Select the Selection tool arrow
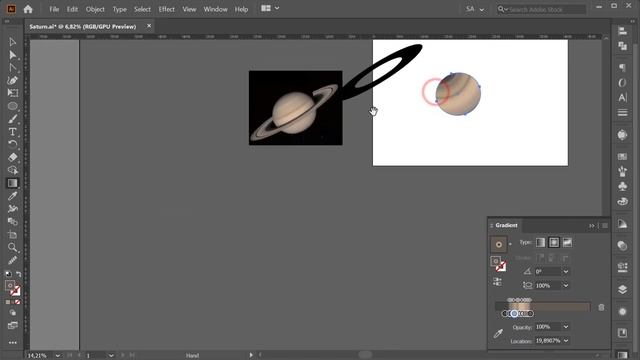The height and width of the screenshot is (360, 640). coord(12,42)
